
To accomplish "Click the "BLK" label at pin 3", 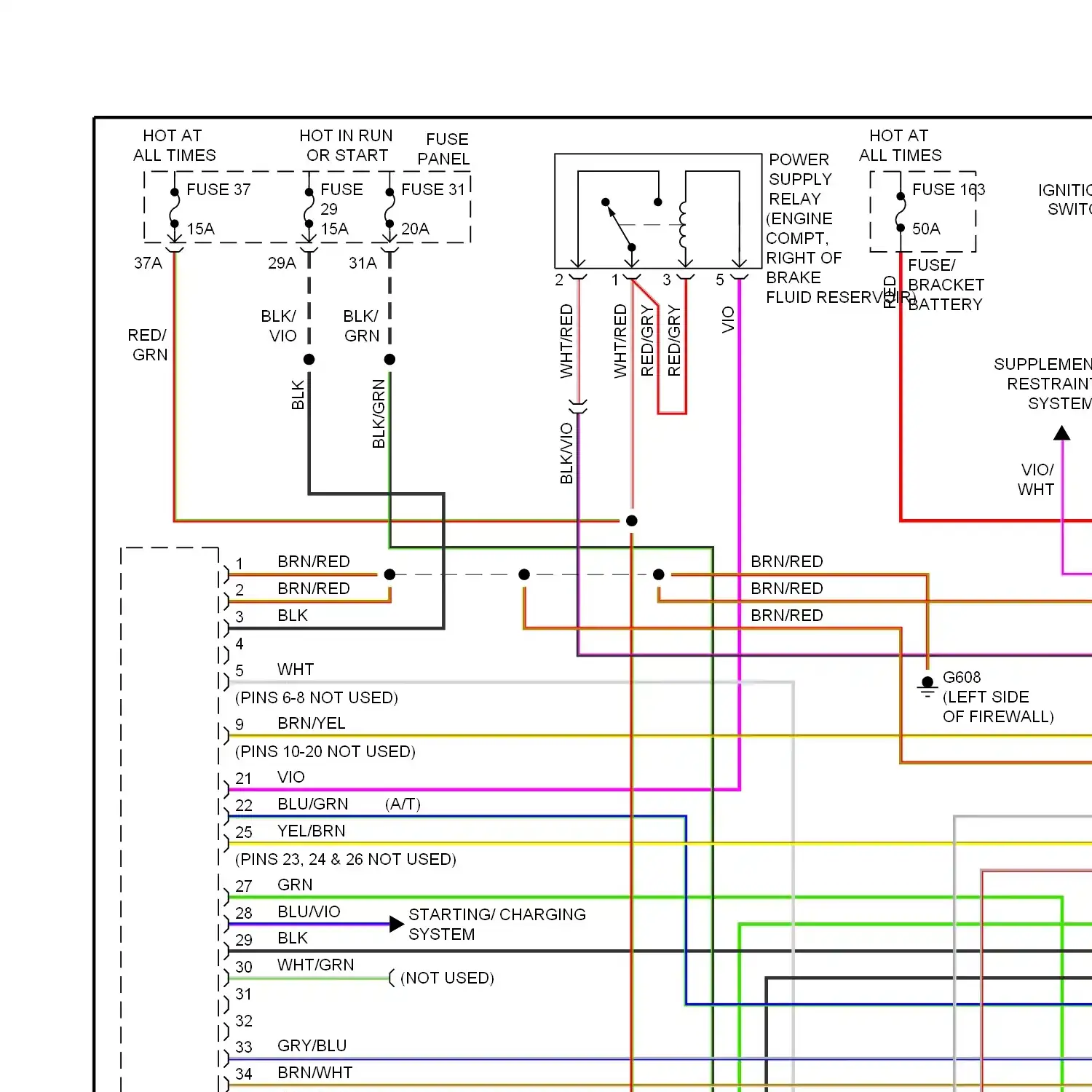I will coord(293,616).
